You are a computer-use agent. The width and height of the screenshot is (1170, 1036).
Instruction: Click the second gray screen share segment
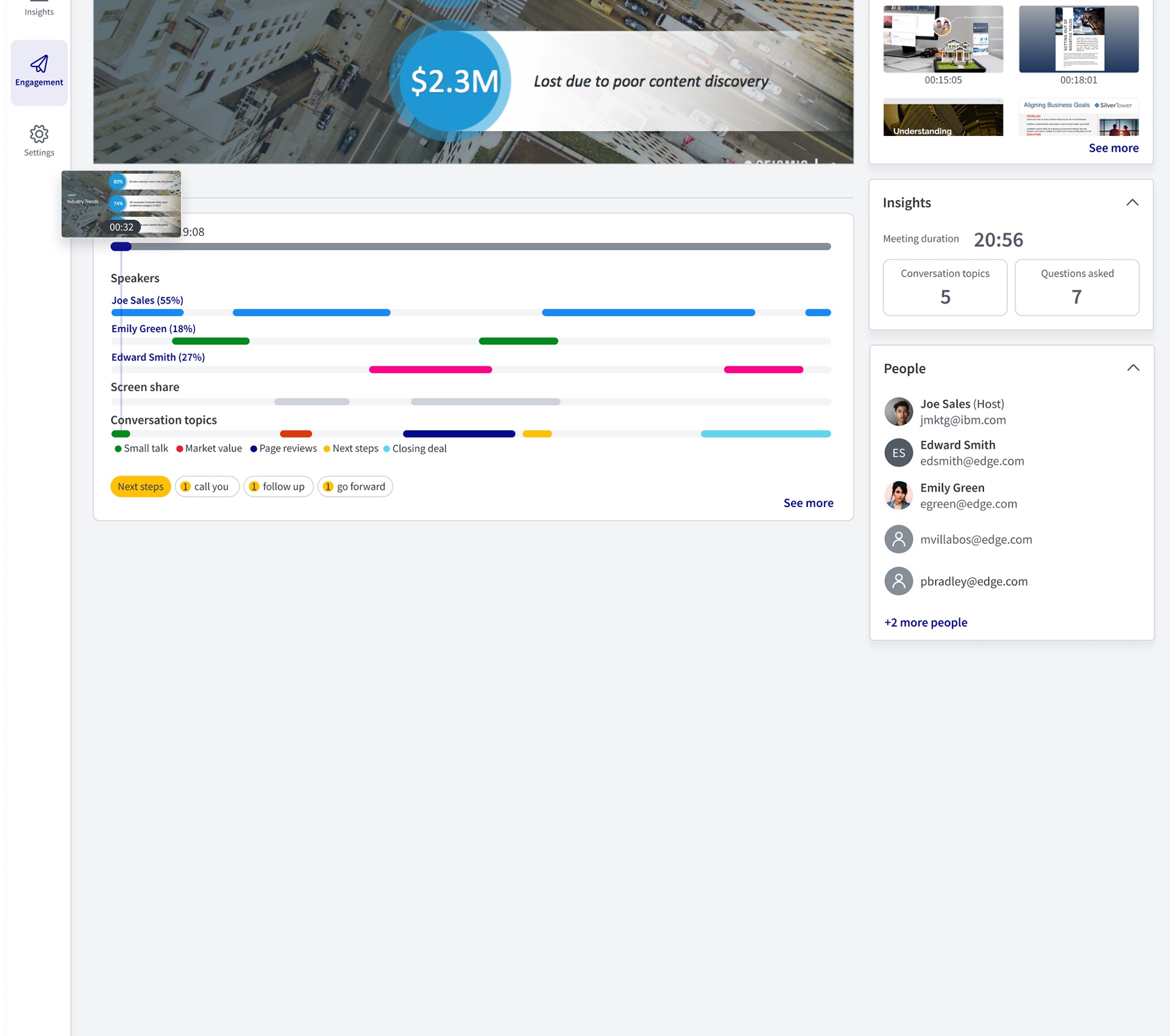pos(486,402)
